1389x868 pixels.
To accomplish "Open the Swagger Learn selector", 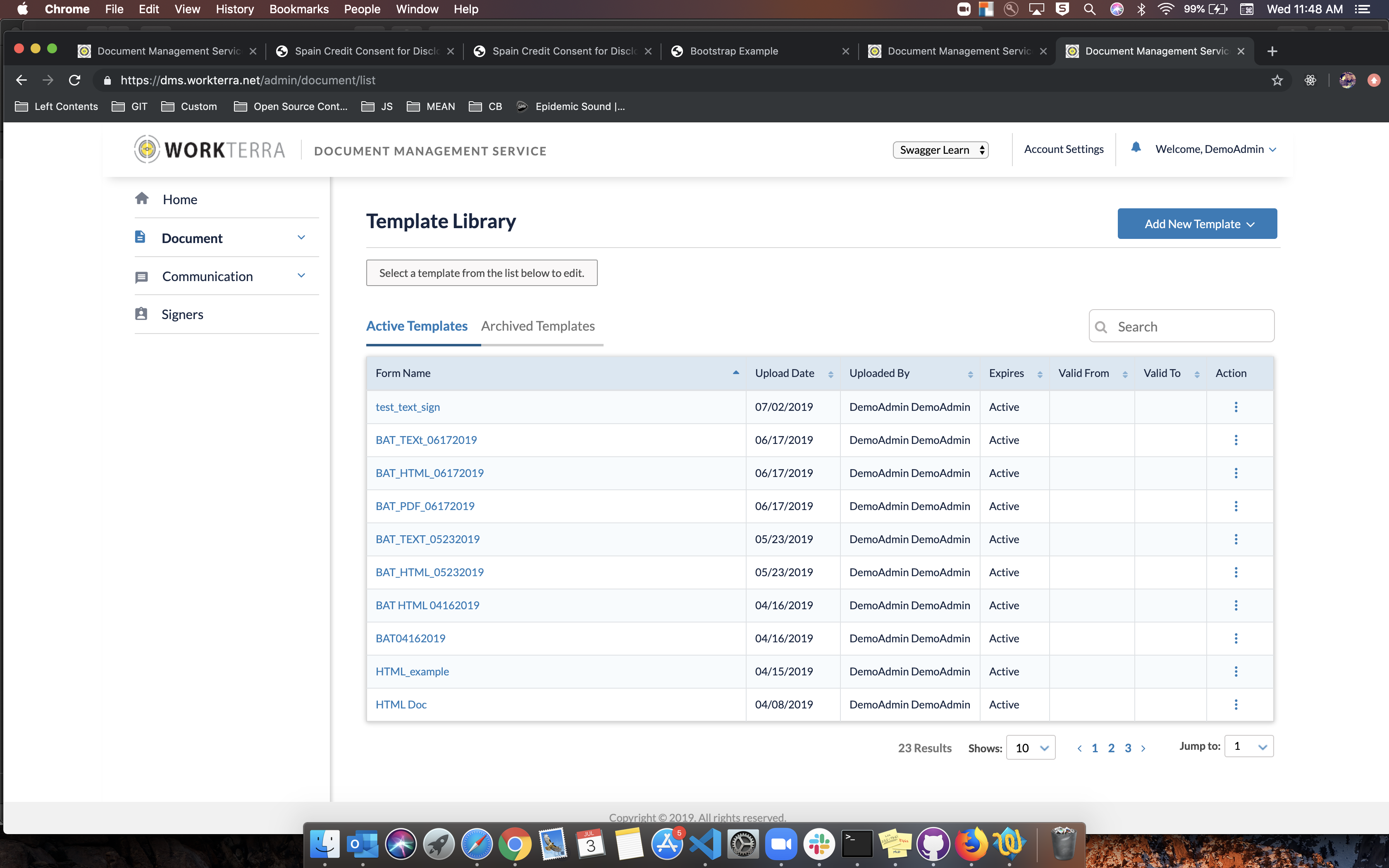I will coord(940,150).
